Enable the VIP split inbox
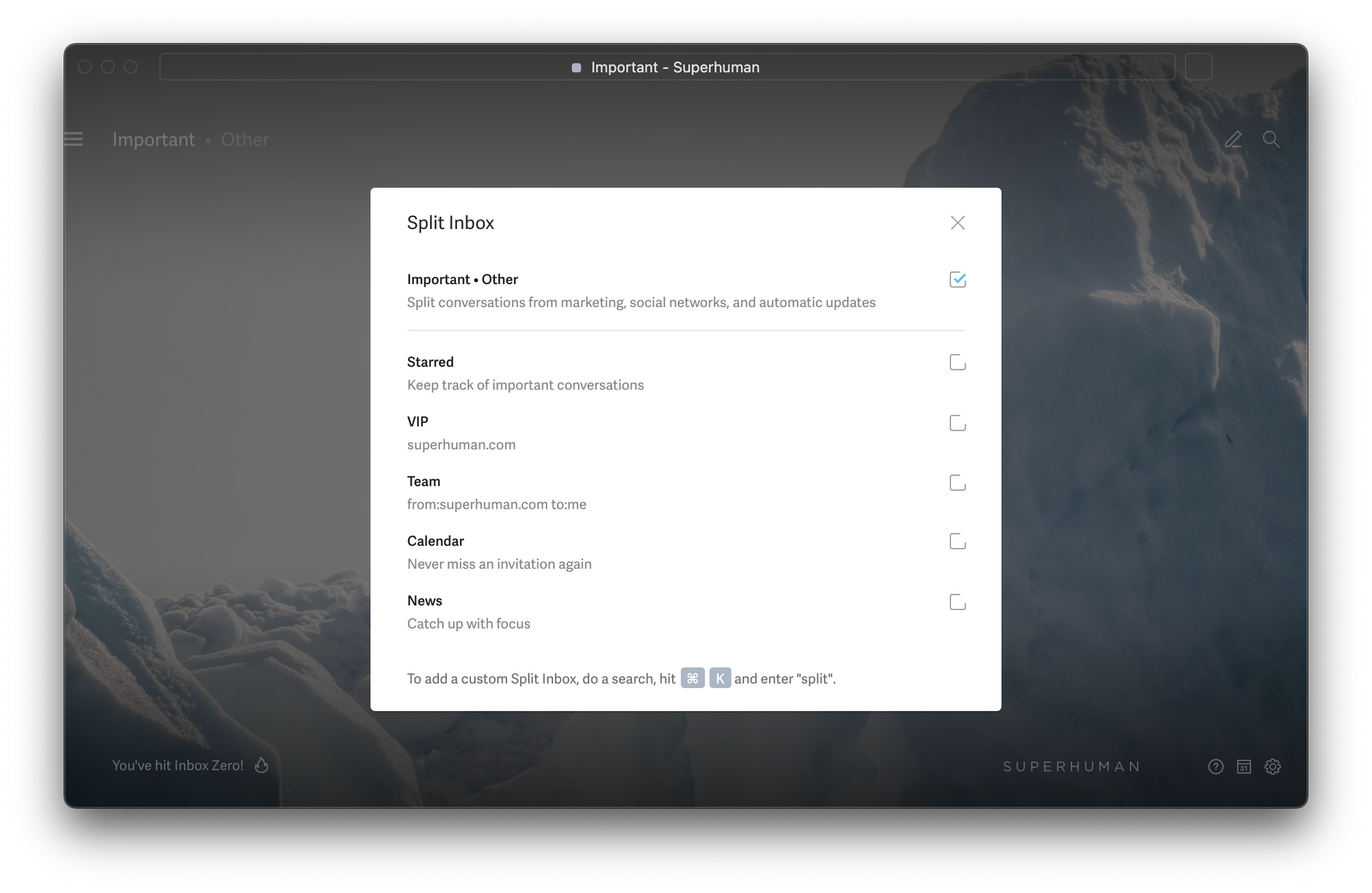Screen dimensions: 1372x893 pos(956,422)
